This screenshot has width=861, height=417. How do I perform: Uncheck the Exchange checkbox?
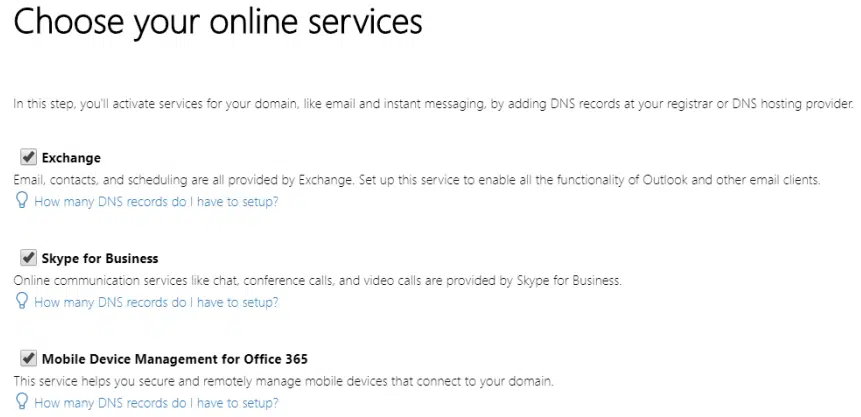27,157
